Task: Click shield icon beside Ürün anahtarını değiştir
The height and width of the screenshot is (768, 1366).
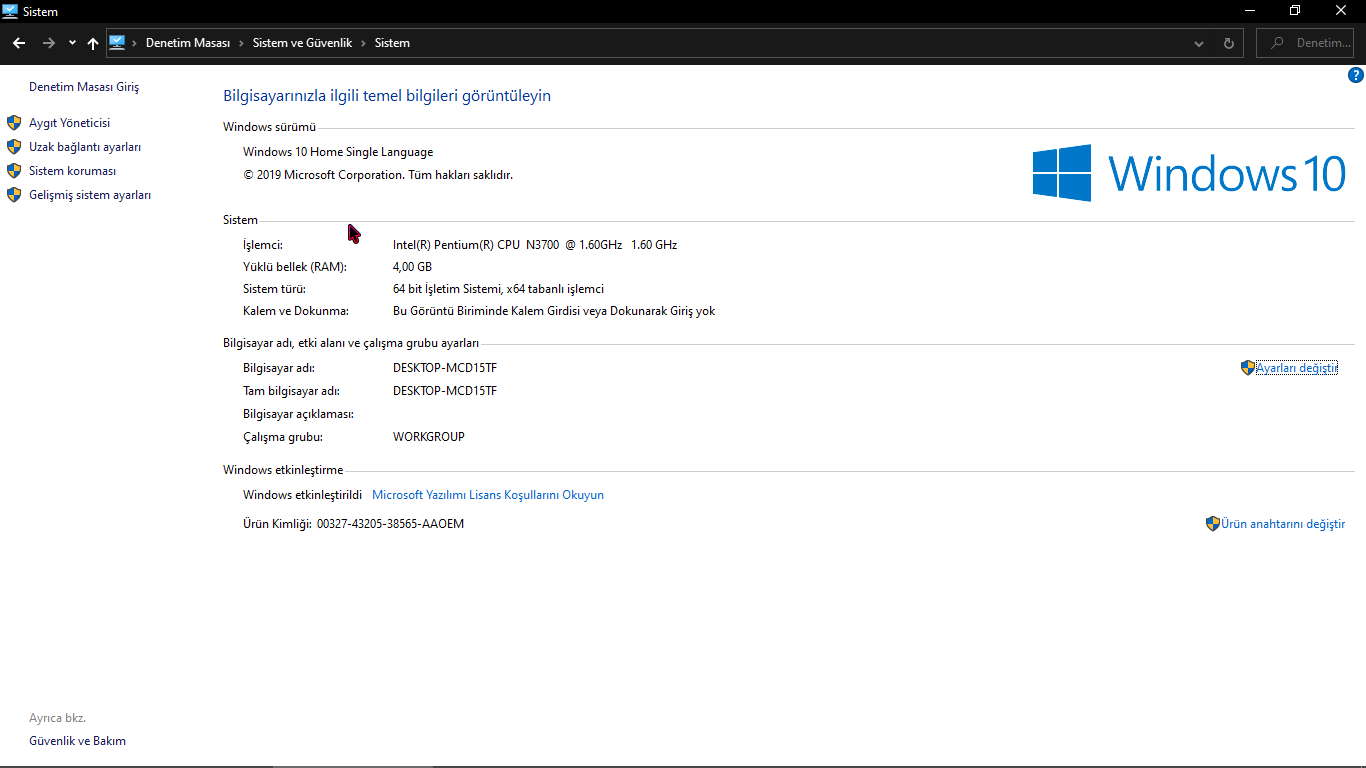Action: 1213,524
